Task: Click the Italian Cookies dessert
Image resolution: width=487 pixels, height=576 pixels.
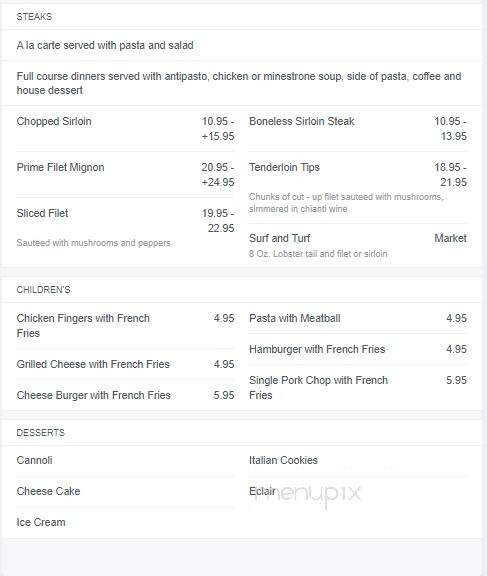Action: tap(283, 460)
